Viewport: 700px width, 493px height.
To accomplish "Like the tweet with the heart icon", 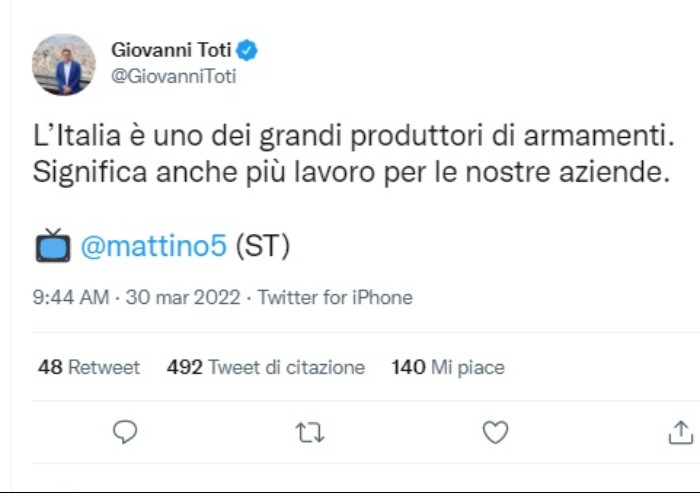I will pos(495,432).
